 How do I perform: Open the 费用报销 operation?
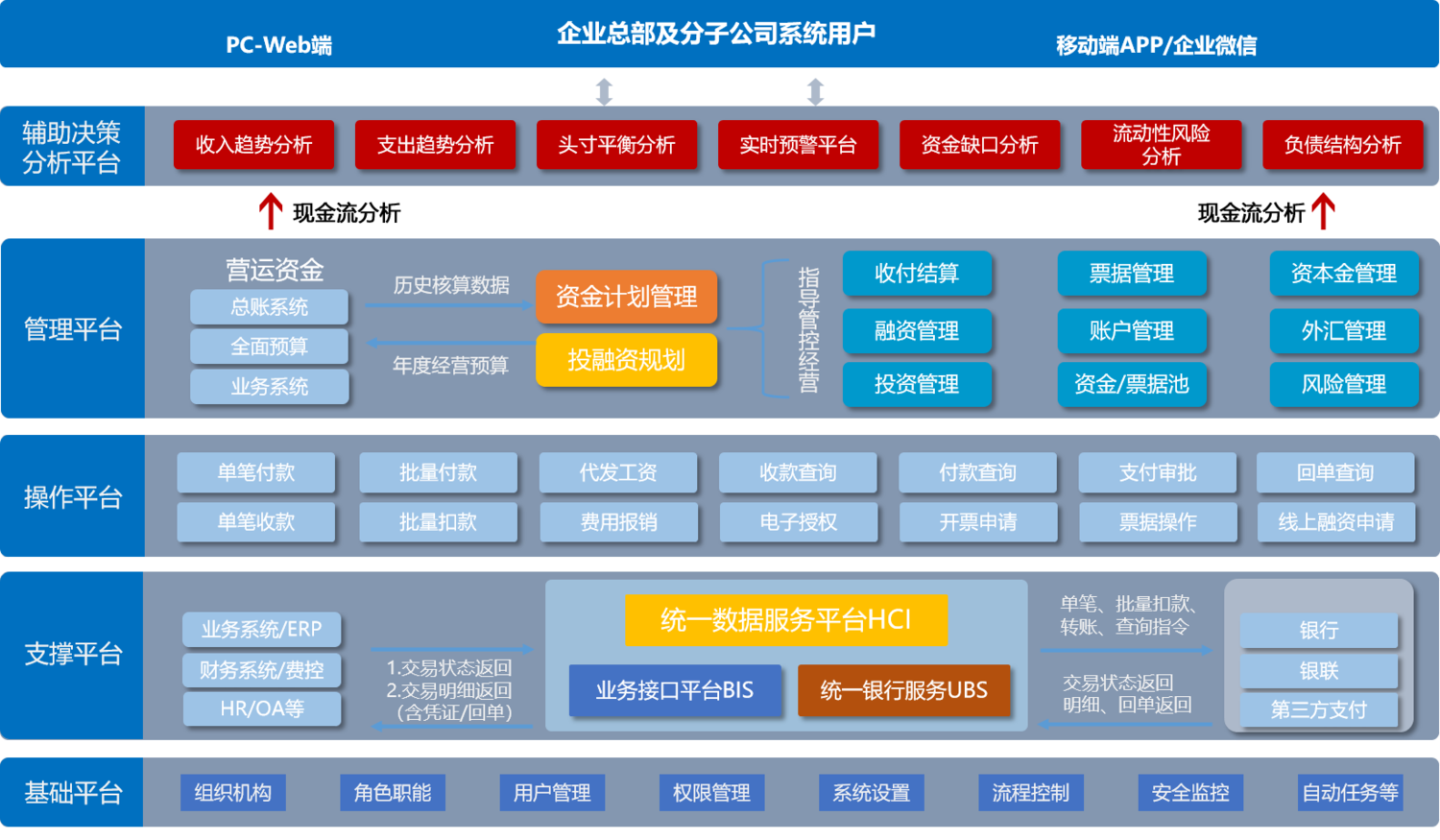[617, 522]
